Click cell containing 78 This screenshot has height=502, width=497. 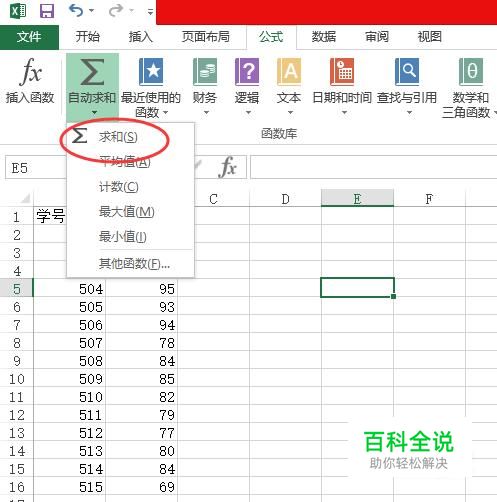tap(141, 343)
